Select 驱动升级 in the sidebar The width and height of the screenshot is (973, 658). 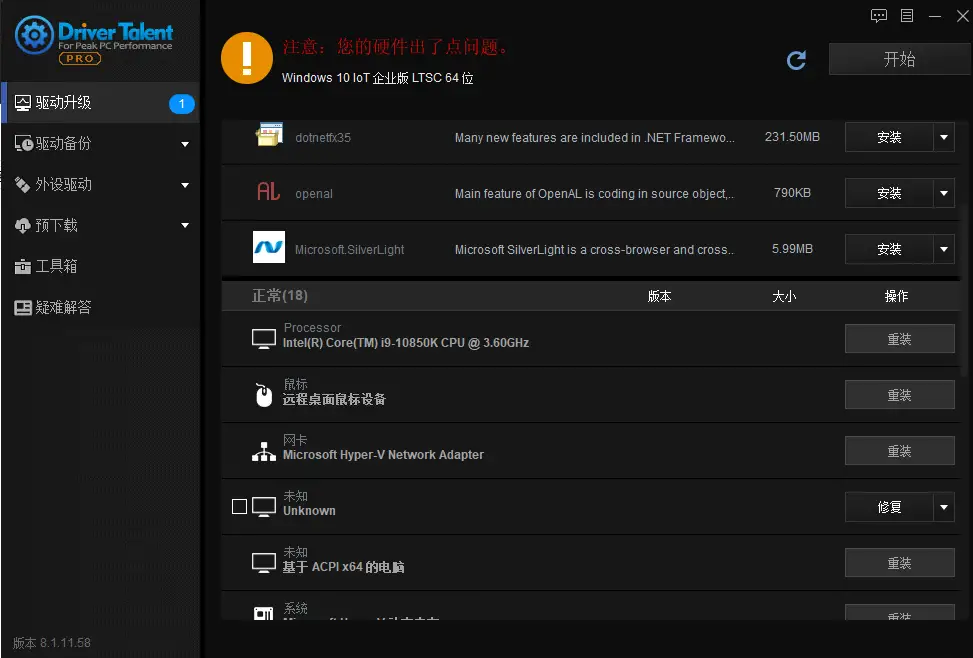100,102
